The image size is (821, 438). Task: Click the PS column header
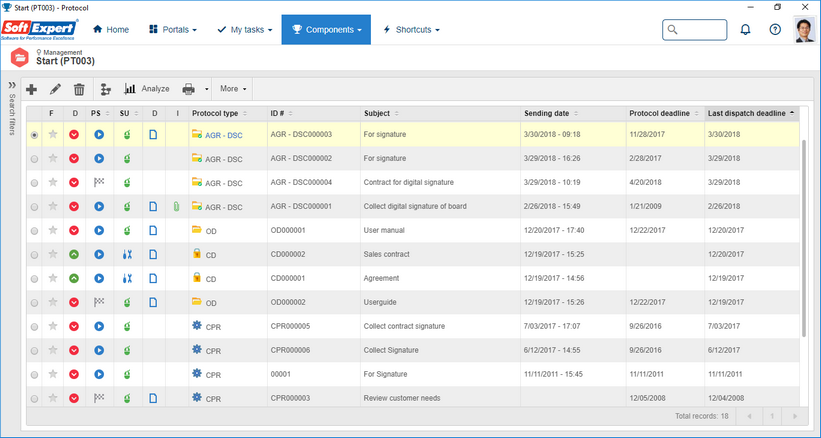99,113
